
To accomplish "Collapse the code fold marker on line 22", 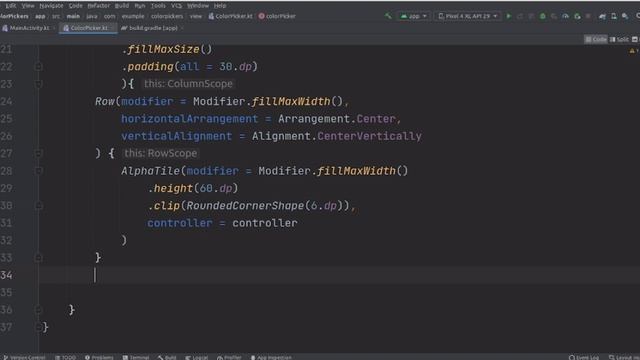I will tap(38, 67).
